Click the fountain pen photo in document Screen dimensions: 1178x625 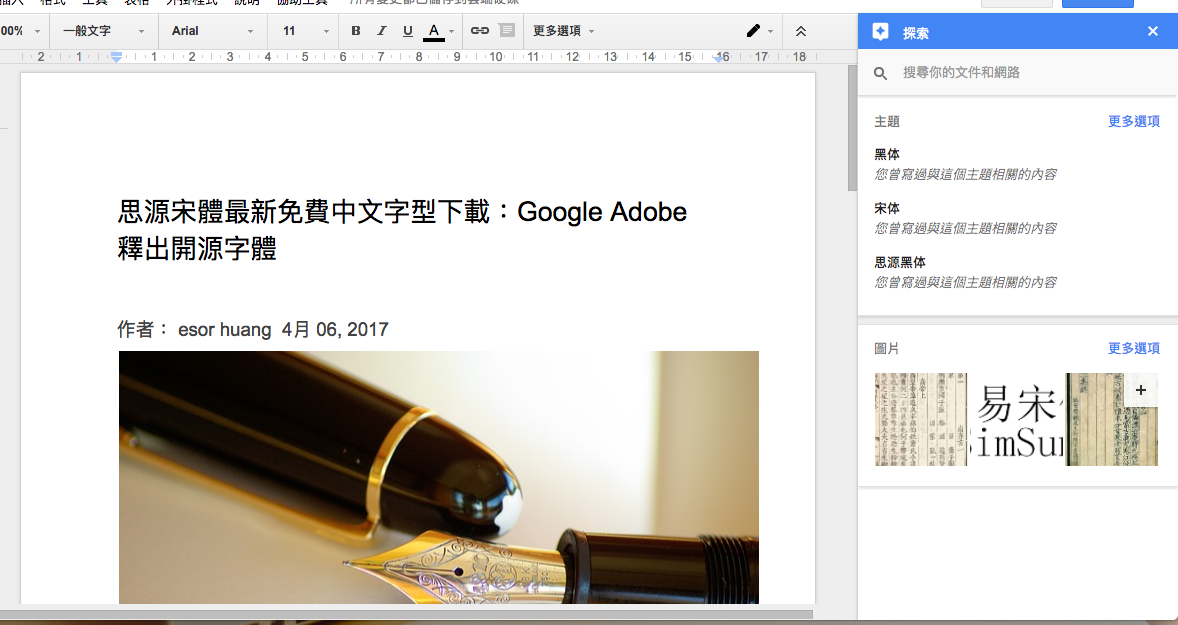[x=439, y=477]
